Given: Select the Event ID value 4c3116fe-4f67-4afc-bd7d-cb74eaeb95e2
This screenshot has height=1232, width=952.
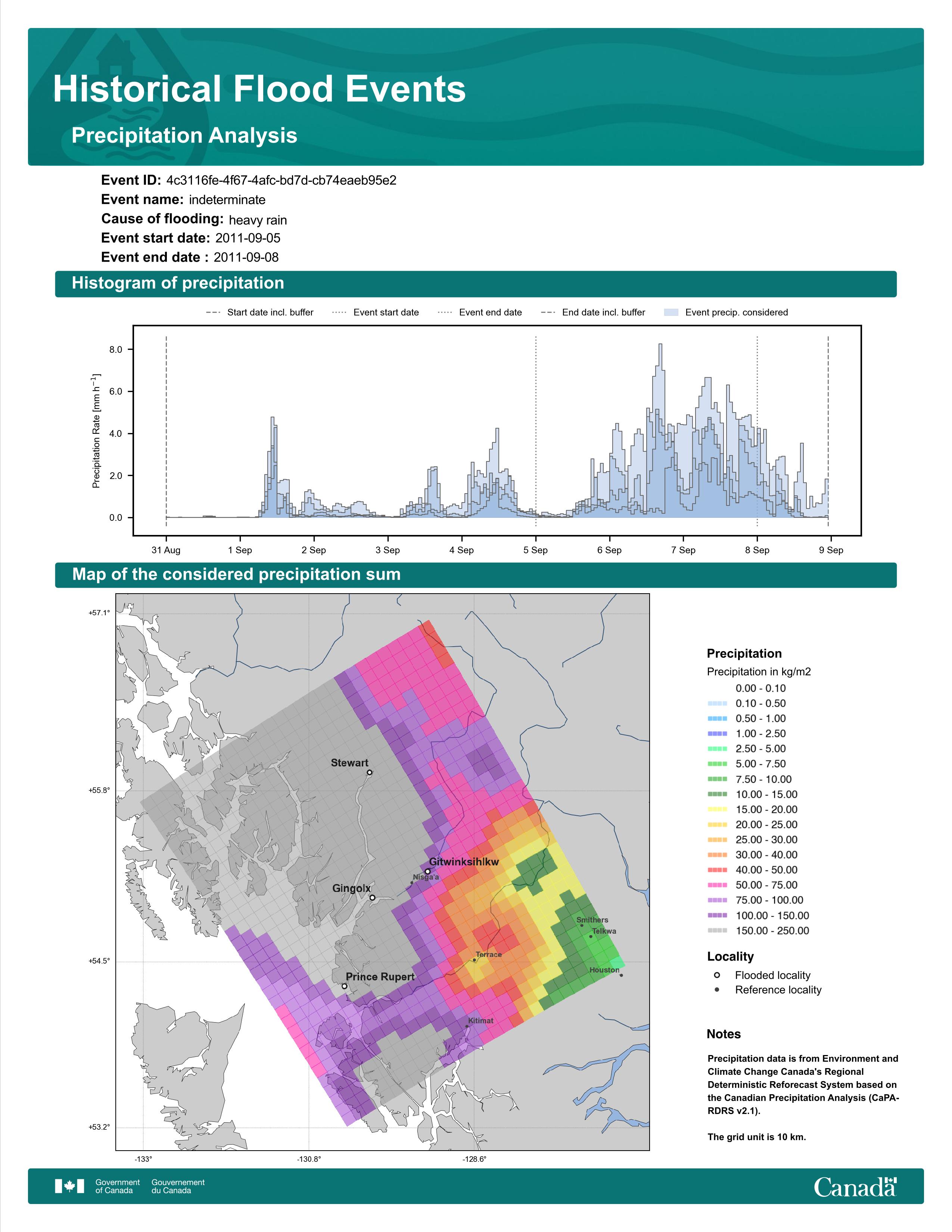Looking at the screenshot, I should pos(281,181).
